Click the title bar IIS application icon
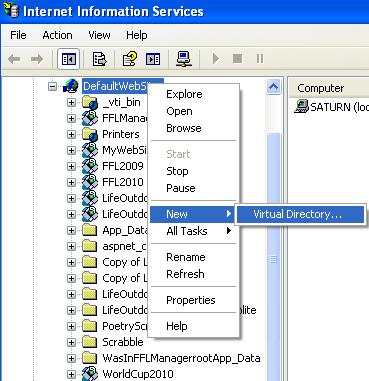The image size is (369, 381). click(x=11, y=10)
